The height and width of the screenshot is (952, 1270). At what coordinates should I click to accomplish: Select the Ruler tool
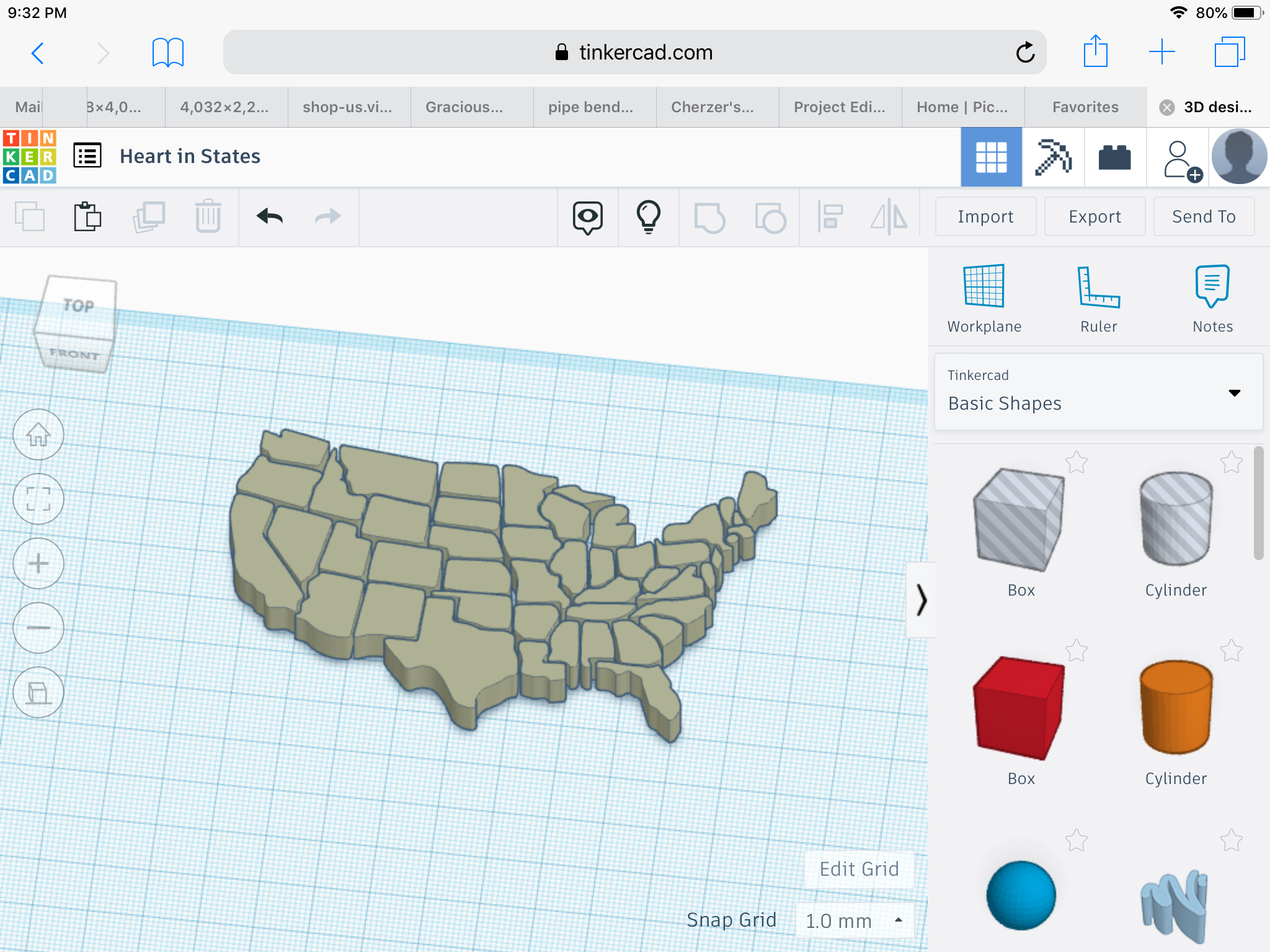point(1098,299)
